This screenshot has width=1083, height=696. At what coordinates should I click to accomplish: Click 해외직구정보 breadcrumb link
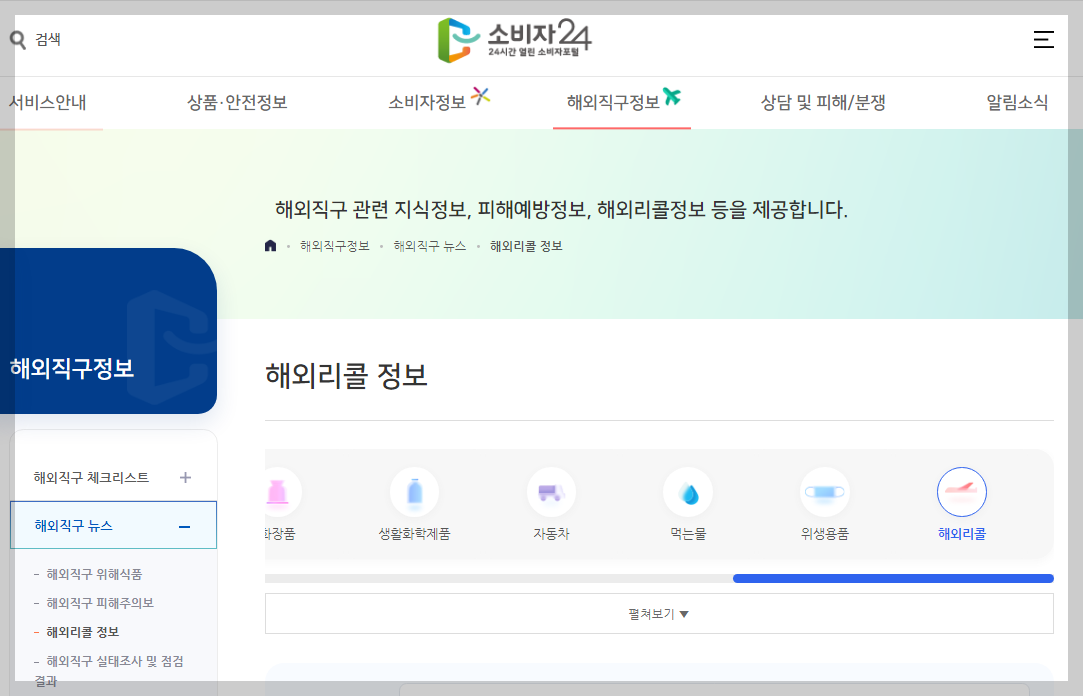click(335, 246)
